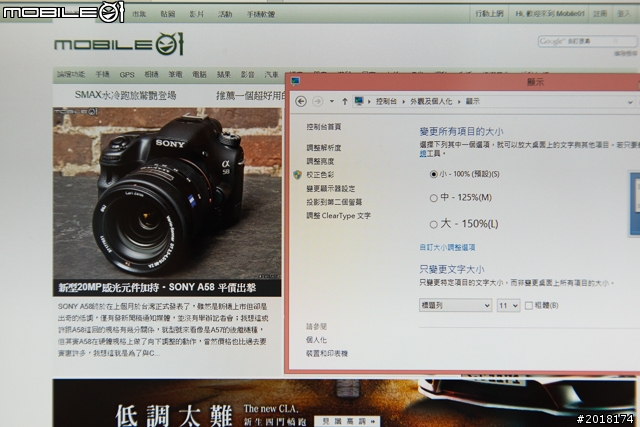Image resolution: width=640 pixels, height=427 pixels.
Task: Click the monitor icon in the address bar
Action: (359, 101)
